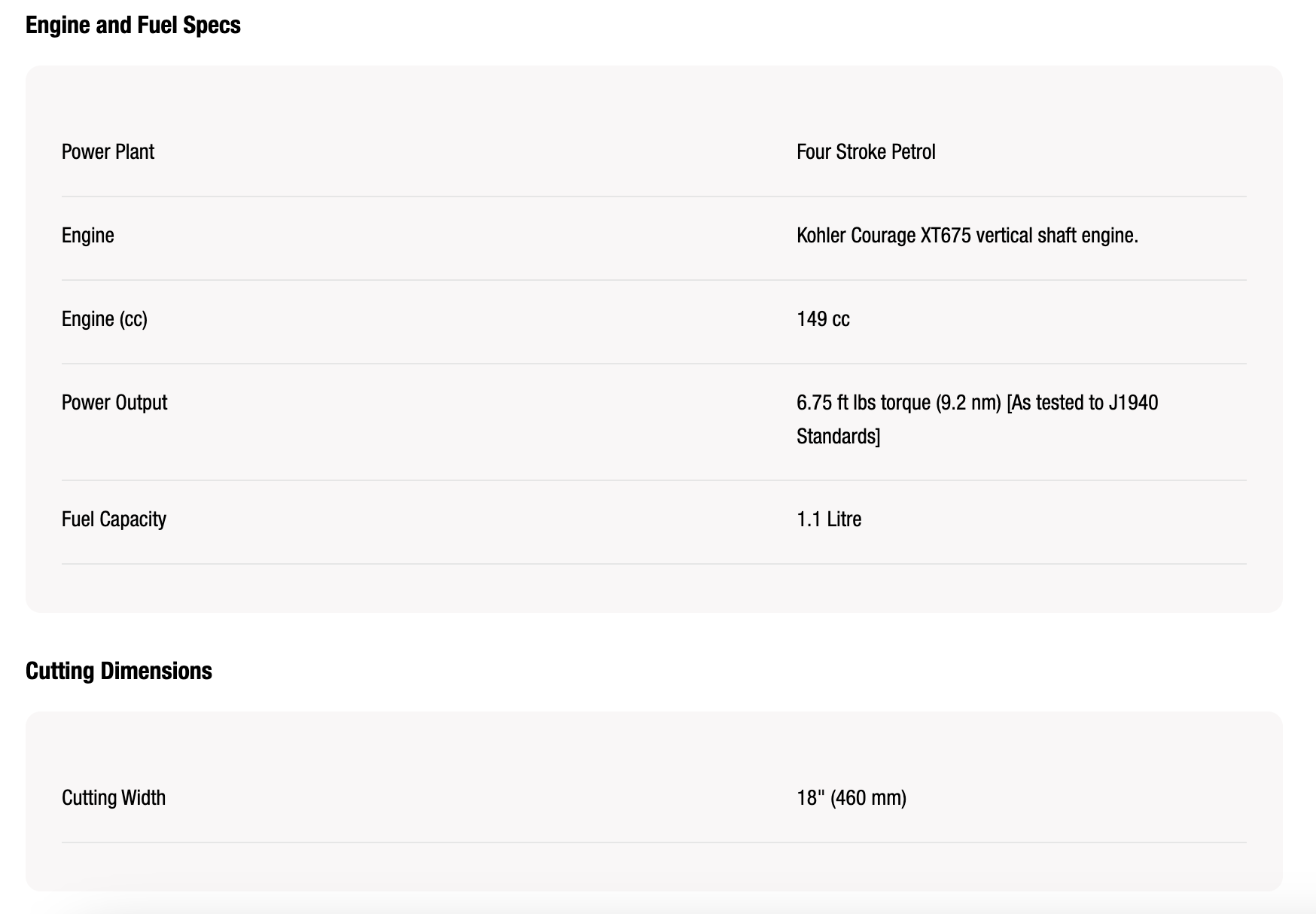Click the (460 mm) measurement text
The height and width of the screenshot is (914, 1316).
click(x=868, y=798)
